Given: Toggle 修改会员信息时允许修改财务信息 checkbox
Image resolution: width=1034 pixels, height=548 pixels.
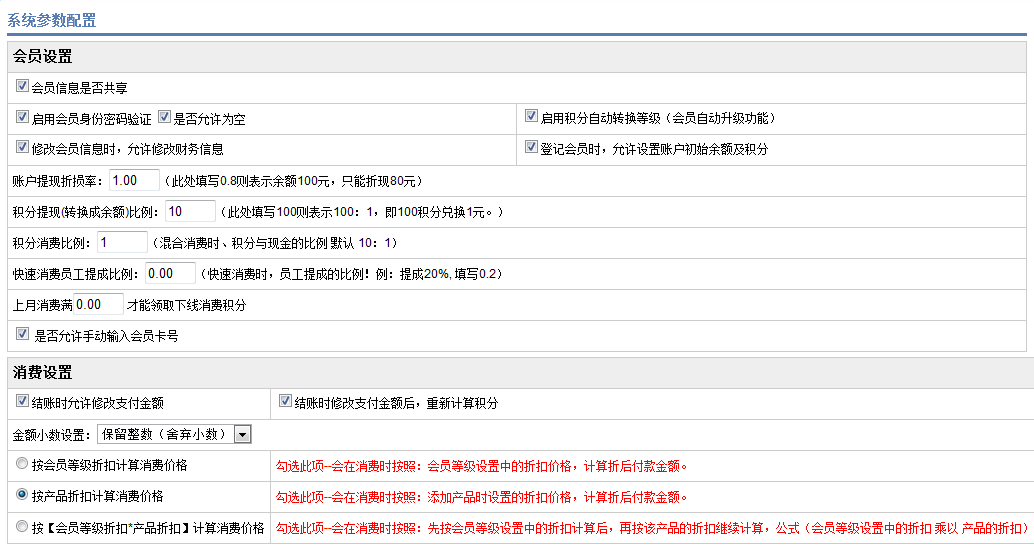Looking at the screenshot, I should tap(23, 147).
